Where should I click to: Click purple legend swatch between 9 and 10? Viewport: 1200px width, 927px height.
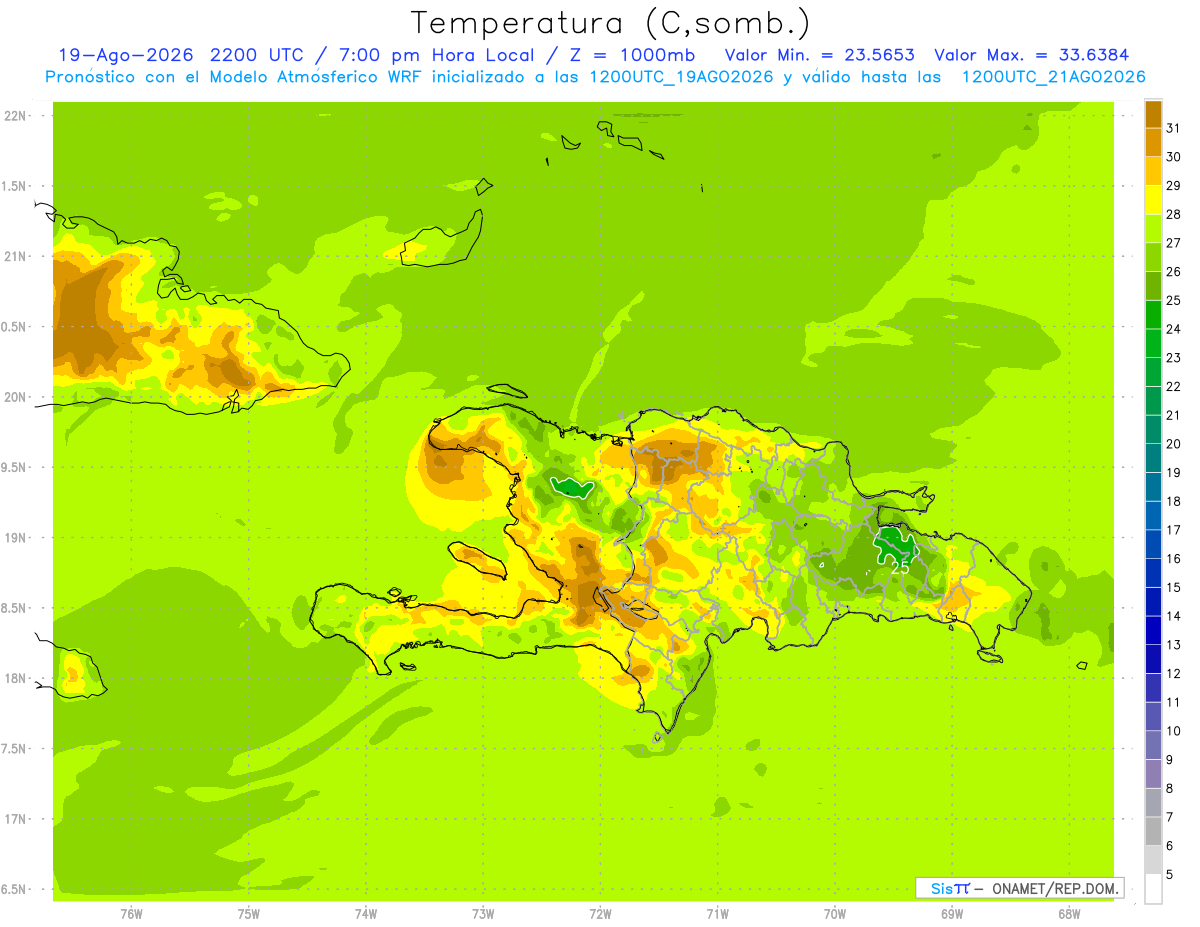click(1153, 745)
